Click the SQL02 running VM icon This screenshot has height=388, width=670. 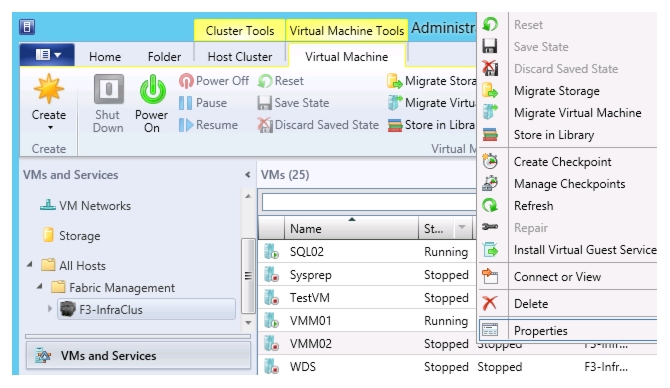pyautogui.click(x=271, y=252)
